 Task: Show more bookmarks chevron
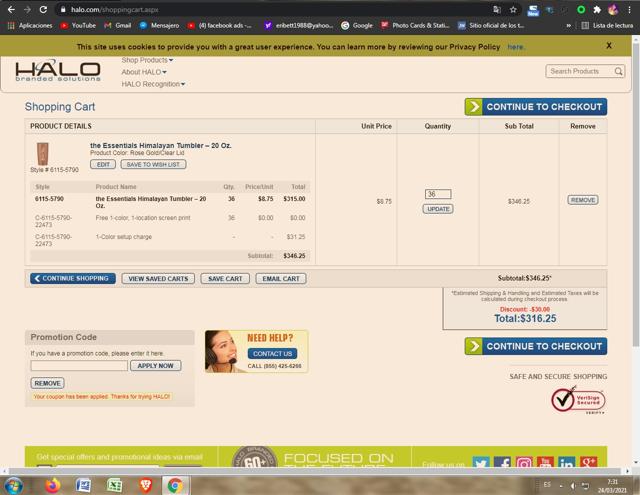pos(568,25)
